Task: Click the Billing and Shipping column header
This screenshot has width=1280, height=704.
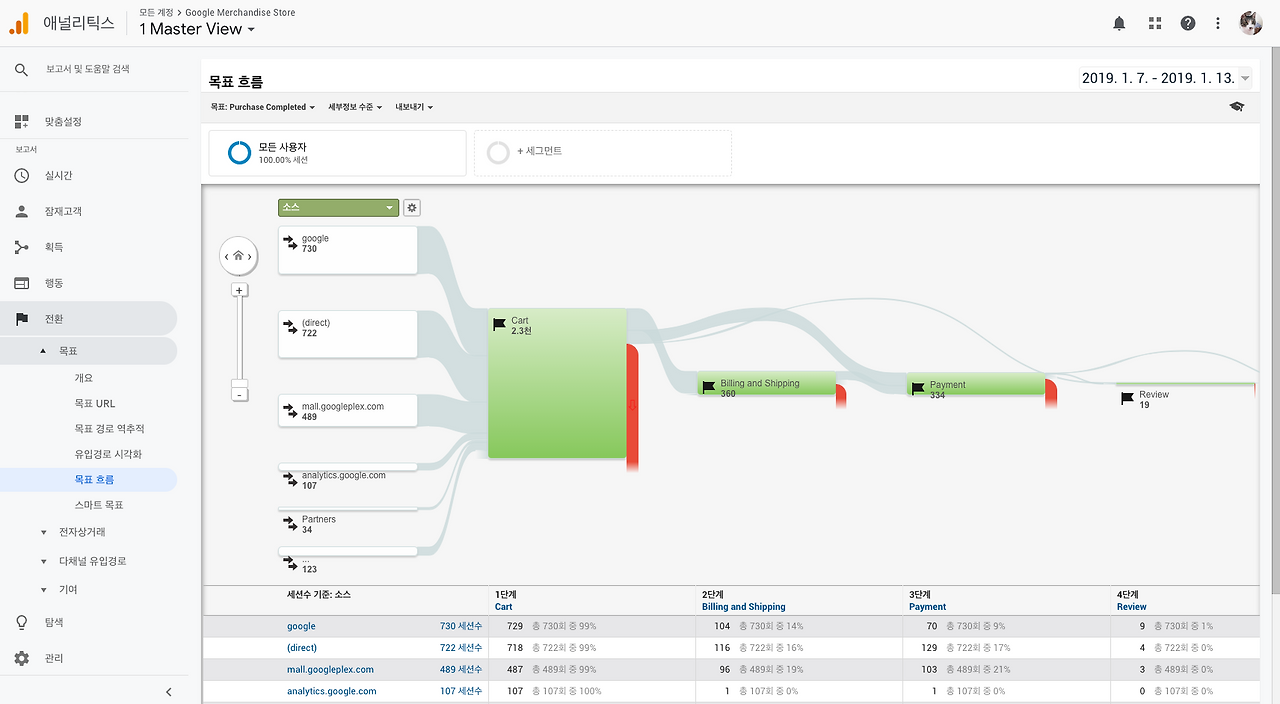Action: (744, 607)
